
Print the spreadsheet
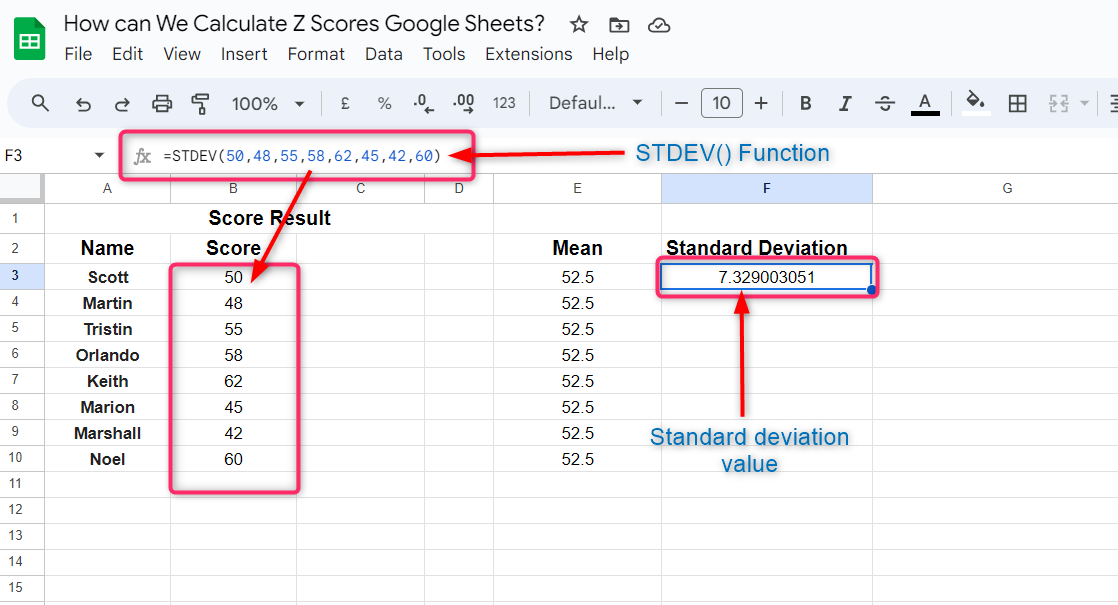162,104
